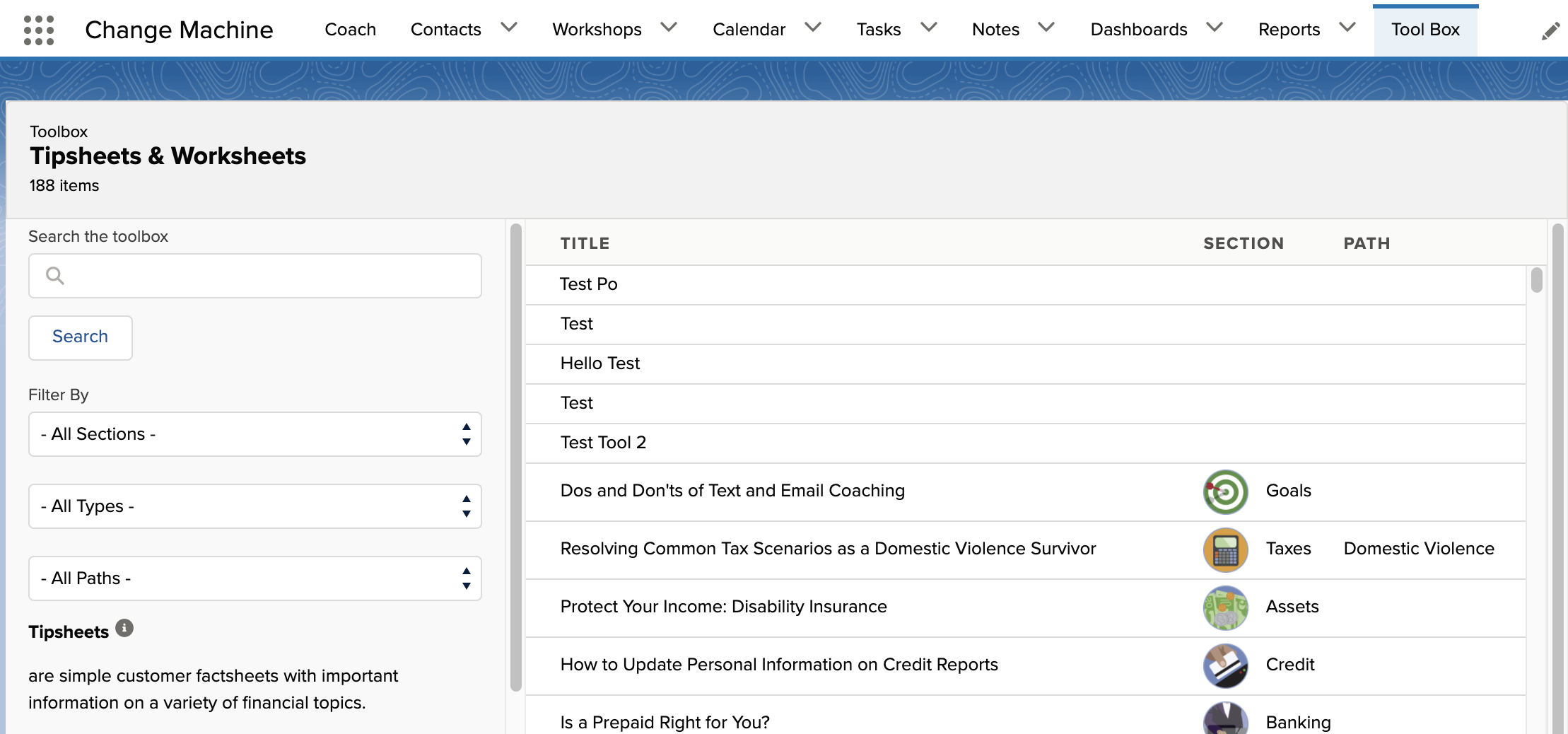Expand the Workshops menu chevron
Screen dimensions: 1568x734
coord(669,28)
